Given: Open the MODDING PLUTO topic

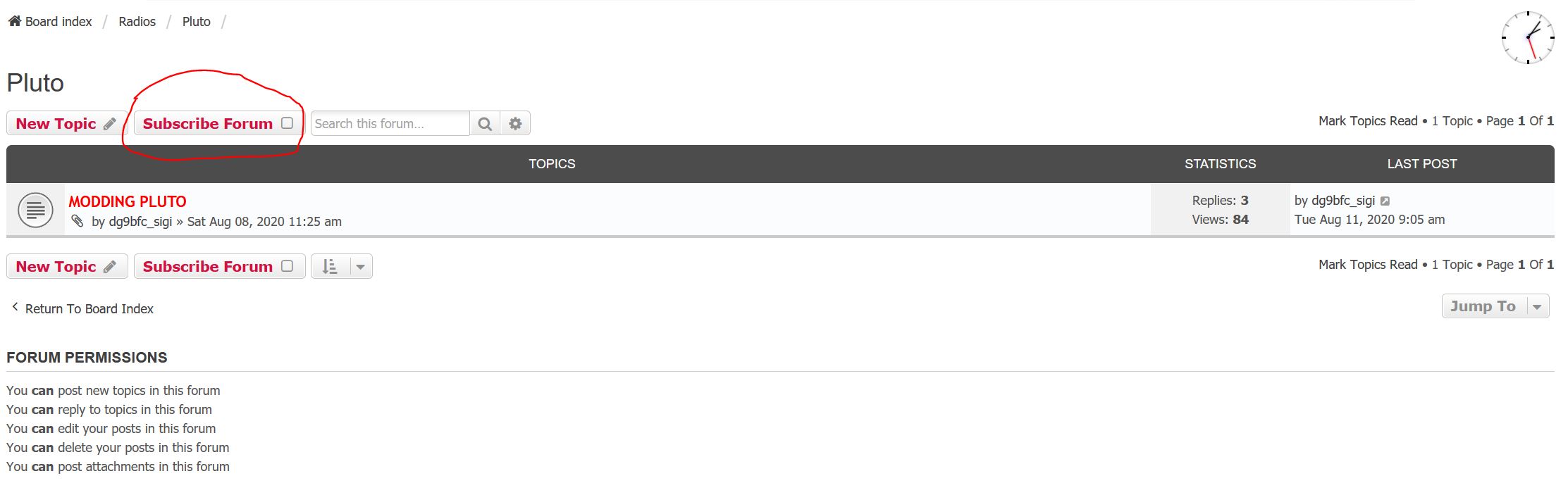Looking at the screenshot, I should click(x=128, y=201).
